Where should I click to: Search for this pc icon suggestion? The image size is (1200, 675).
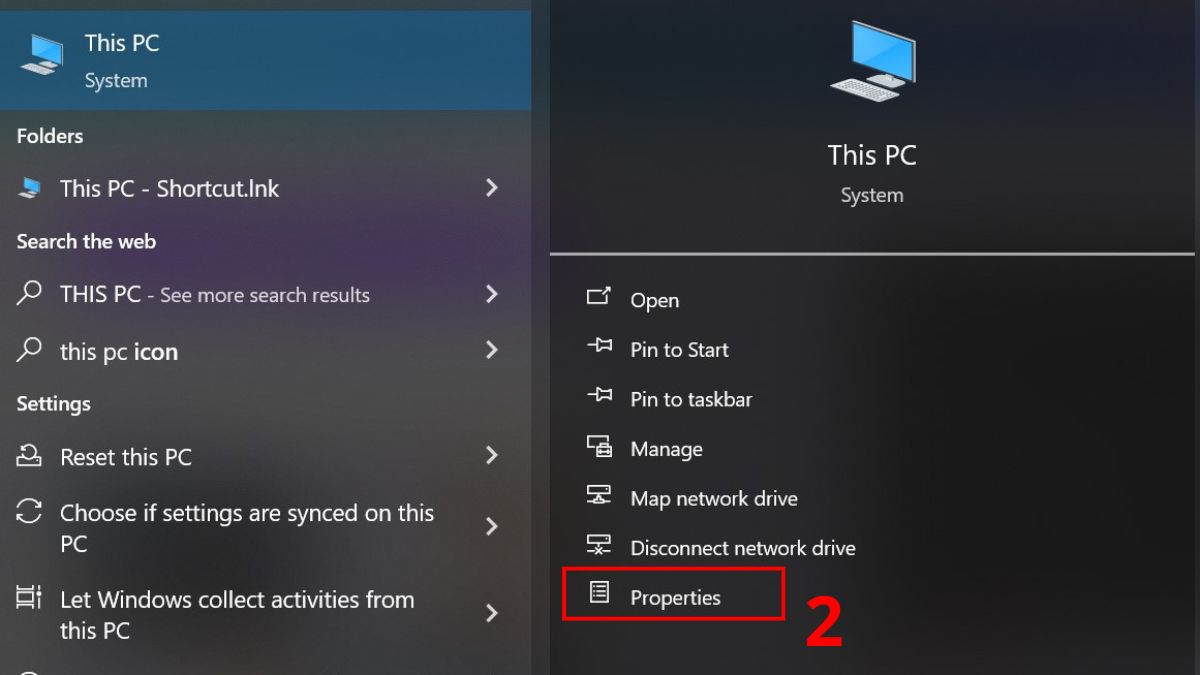point(119,351)
